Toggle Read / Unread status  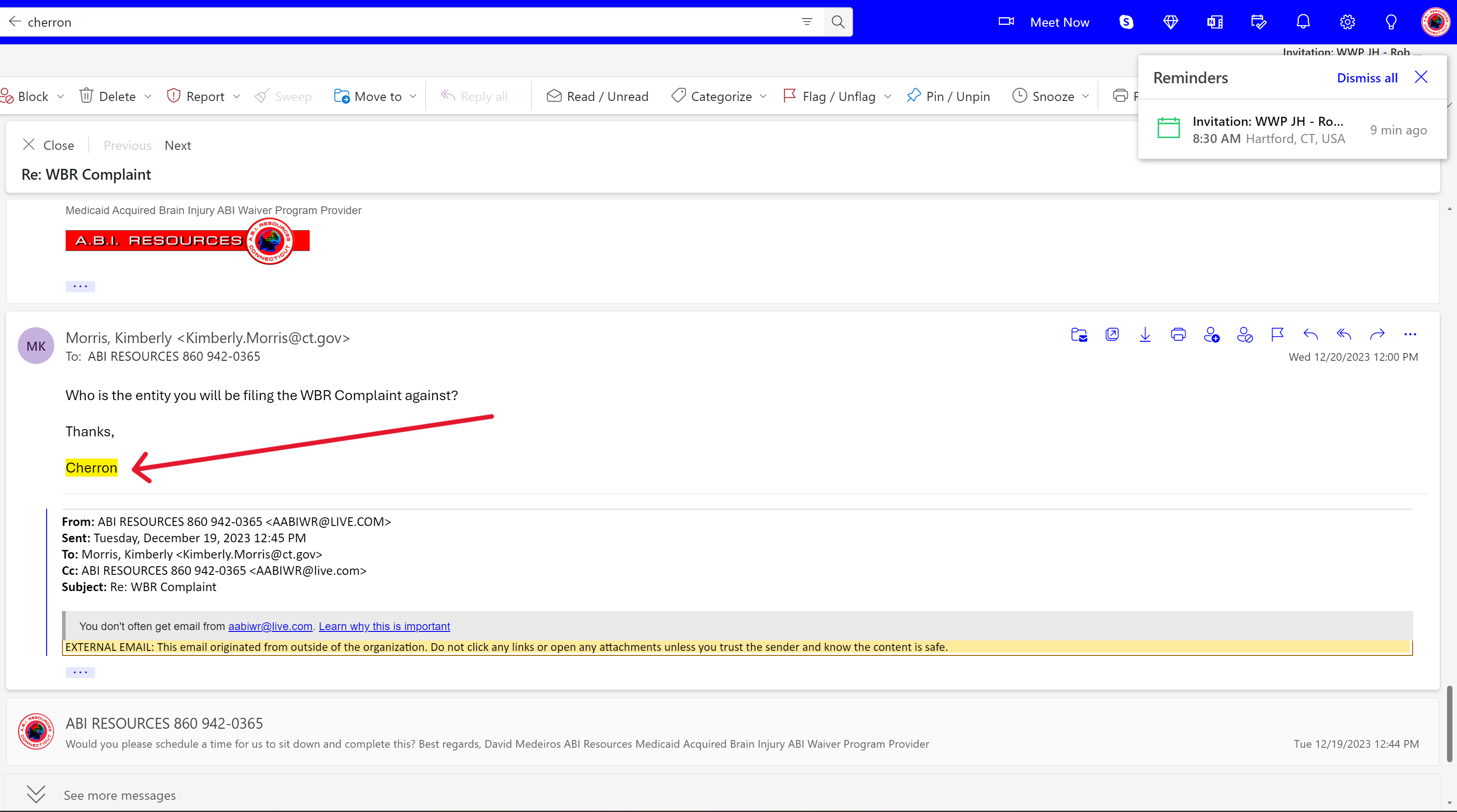pyautogui.click(x=597, y=96)
